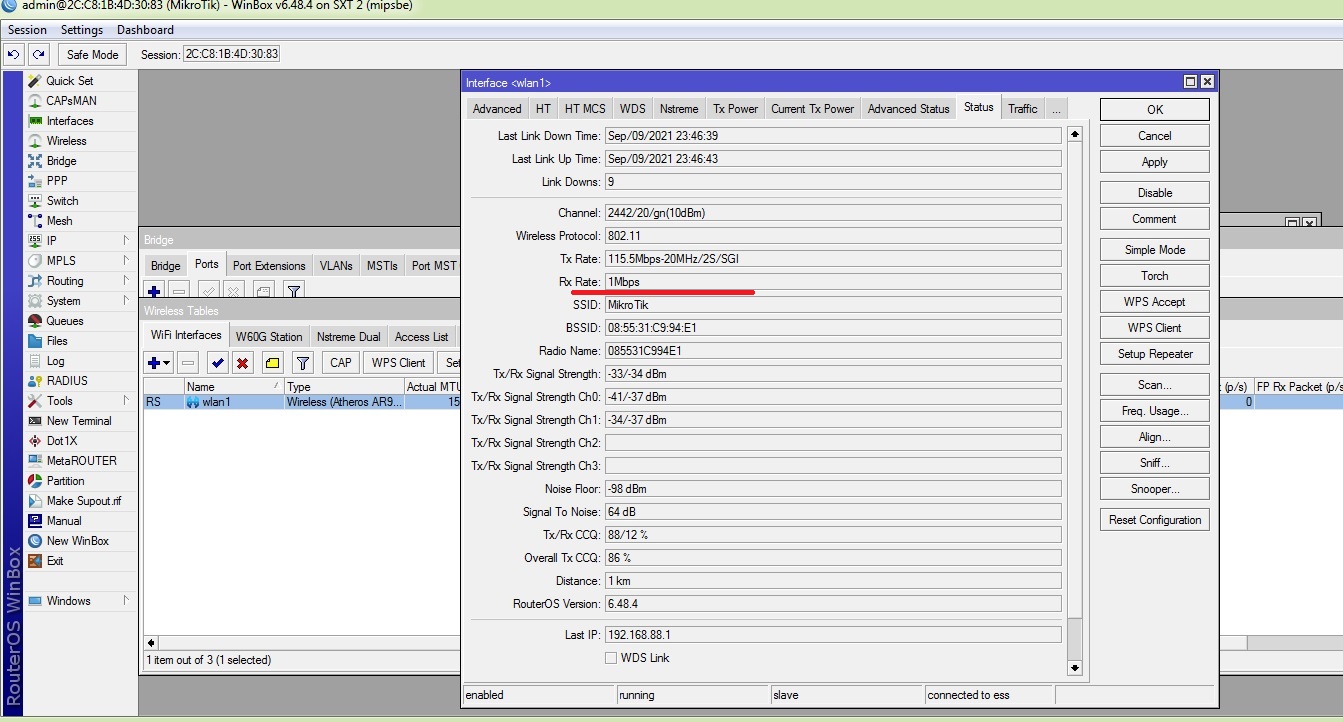
Task: Expand the MPLS submenu
Action: tap(126, 261)
